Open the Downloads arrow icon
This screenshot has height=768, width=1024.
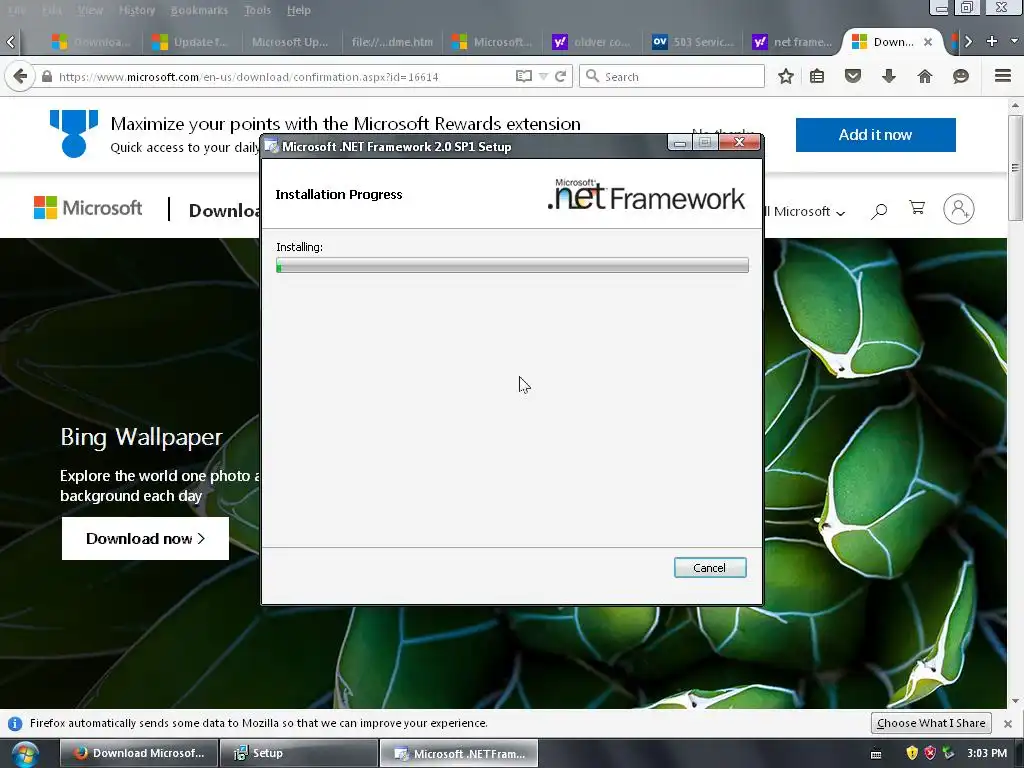(x=888, y=76)
